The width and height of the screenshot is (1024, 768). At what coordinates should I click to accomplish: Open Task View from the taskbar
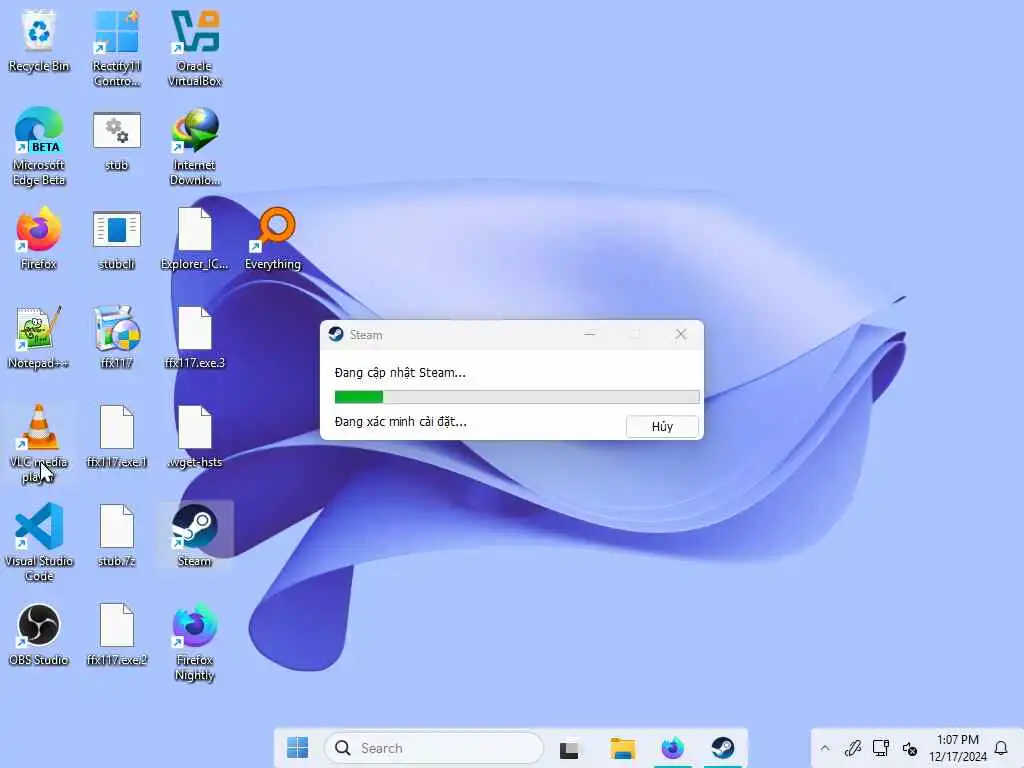pos(569,748)
